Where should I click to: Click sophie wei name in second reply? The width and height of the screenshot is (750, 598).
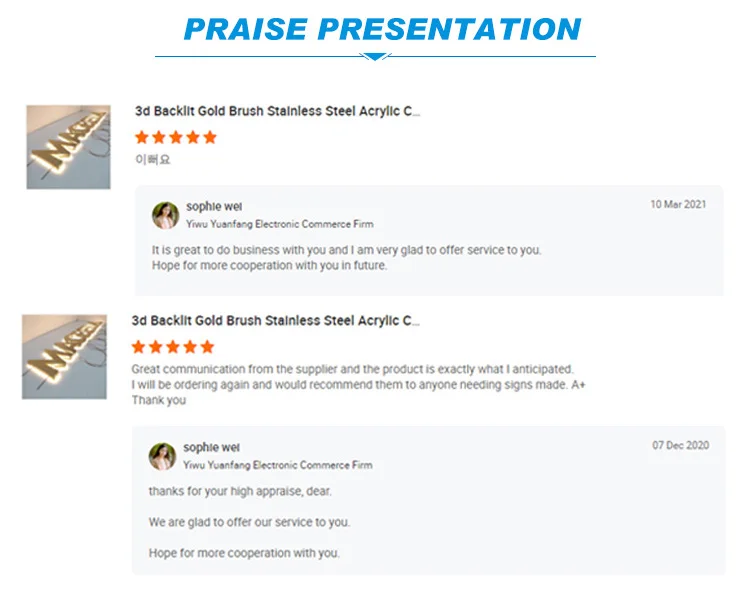(x=211, y=448)
